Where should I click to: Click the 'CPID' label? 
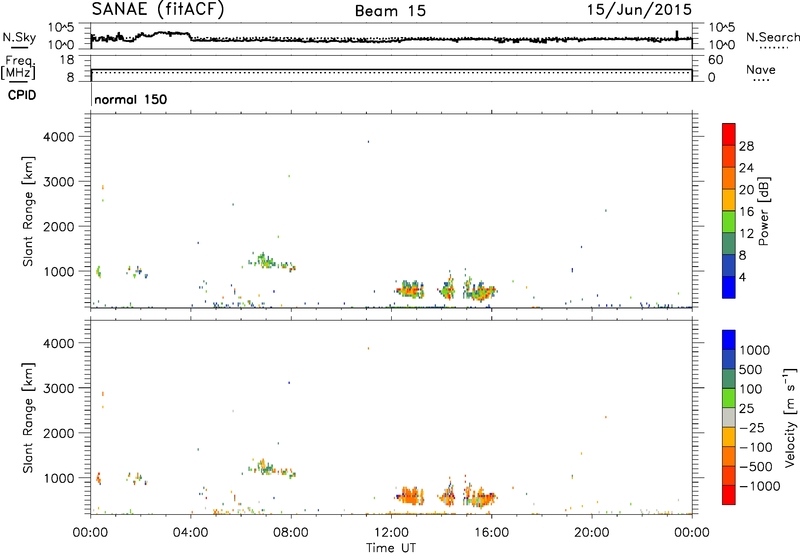click(x=22, y=95)
